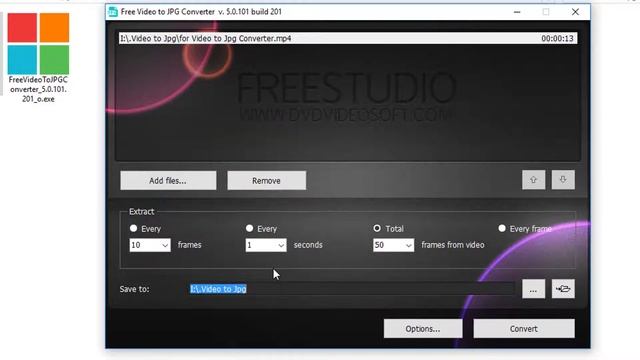The height and width of the screenshot is (360, 640).
Task: Select the Video to Jpg Converter.mp4 file row
Action: (348, 38)
